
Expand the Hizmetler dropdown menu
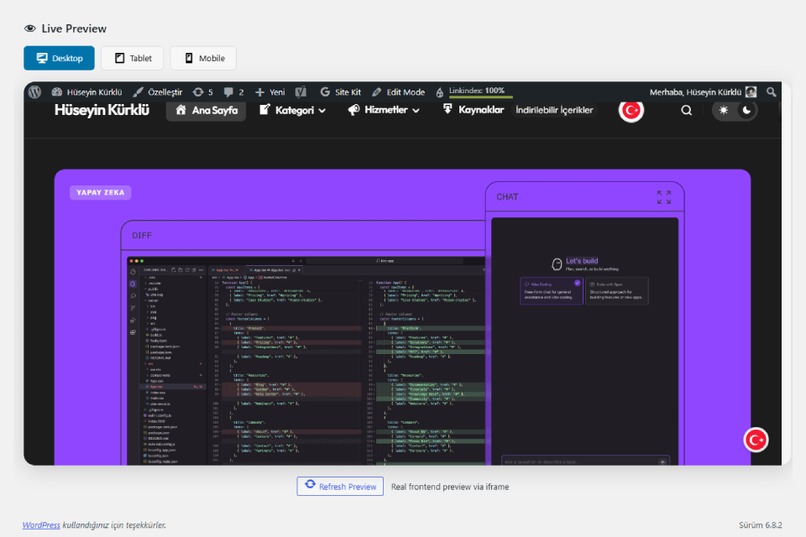pos(383,110)
